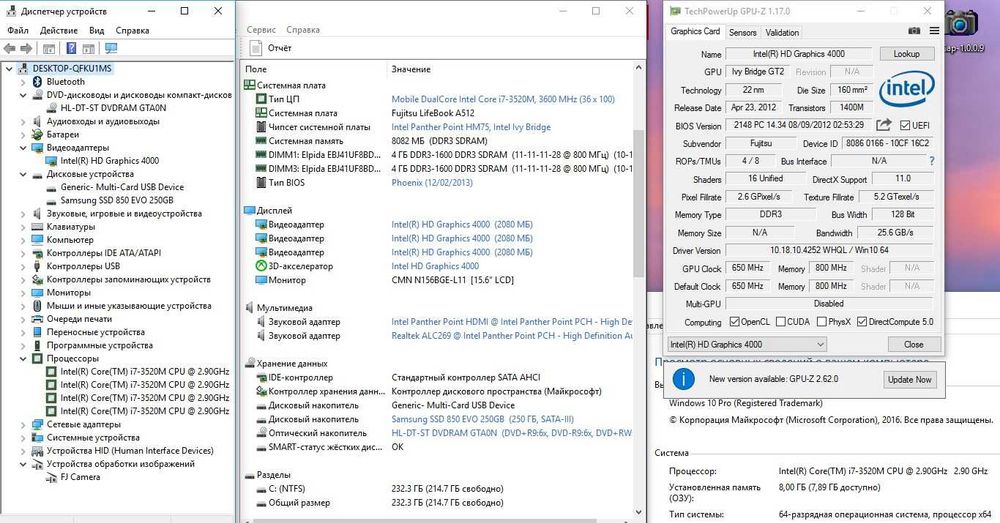This screenshot has height=523, width=1000.
Task: Scan for hardware changes via monitor toolbar icon
Action: tap(111, 48)
